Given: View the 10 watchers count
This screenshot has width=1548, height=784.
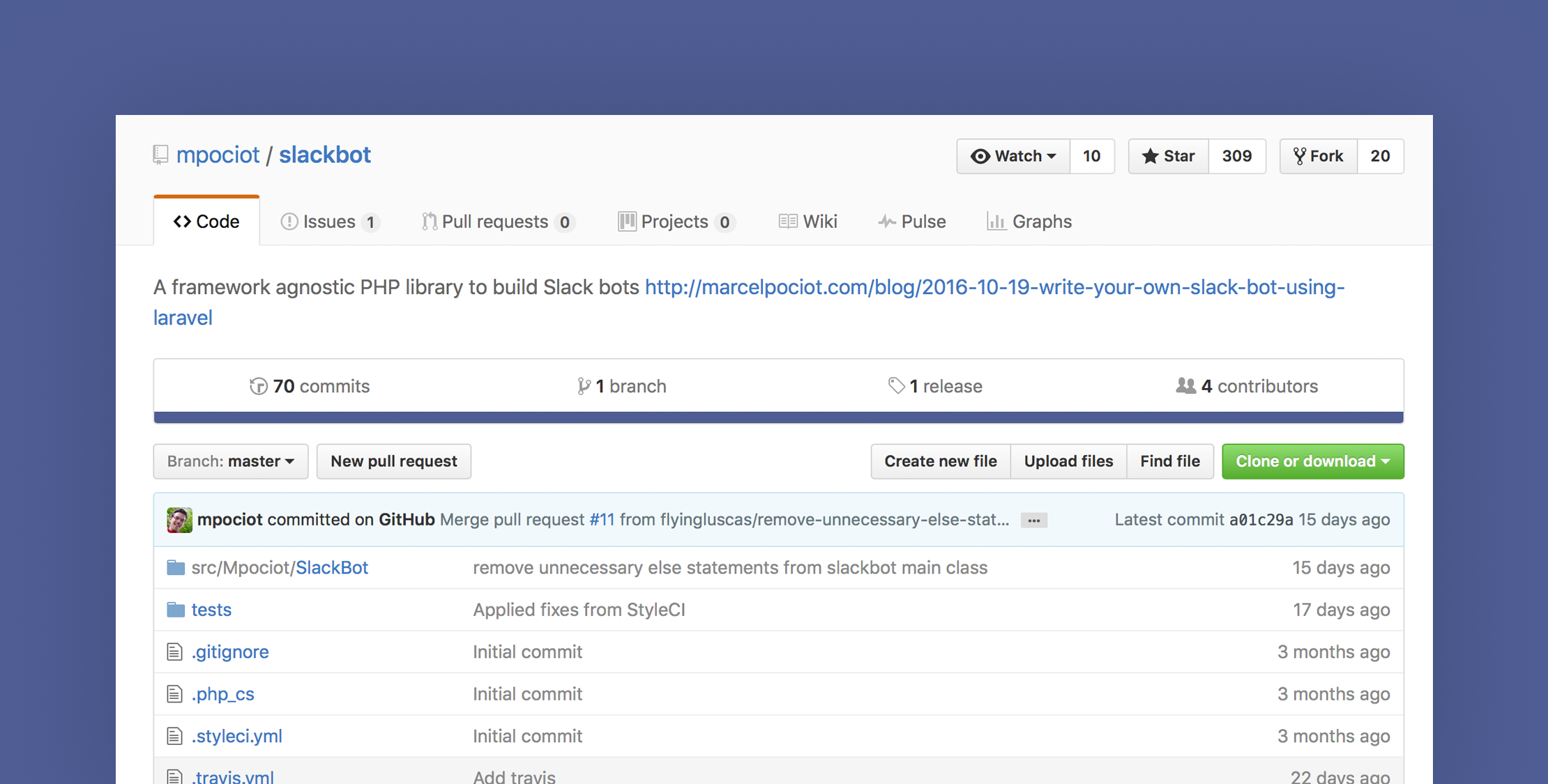Looking at the screenshot, I should [1092, 156].
